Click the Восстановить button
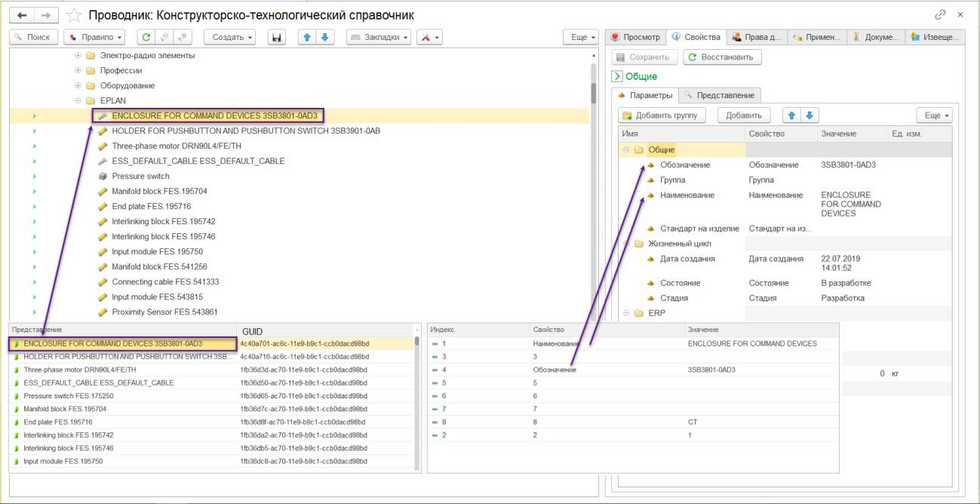 point(723,57)
